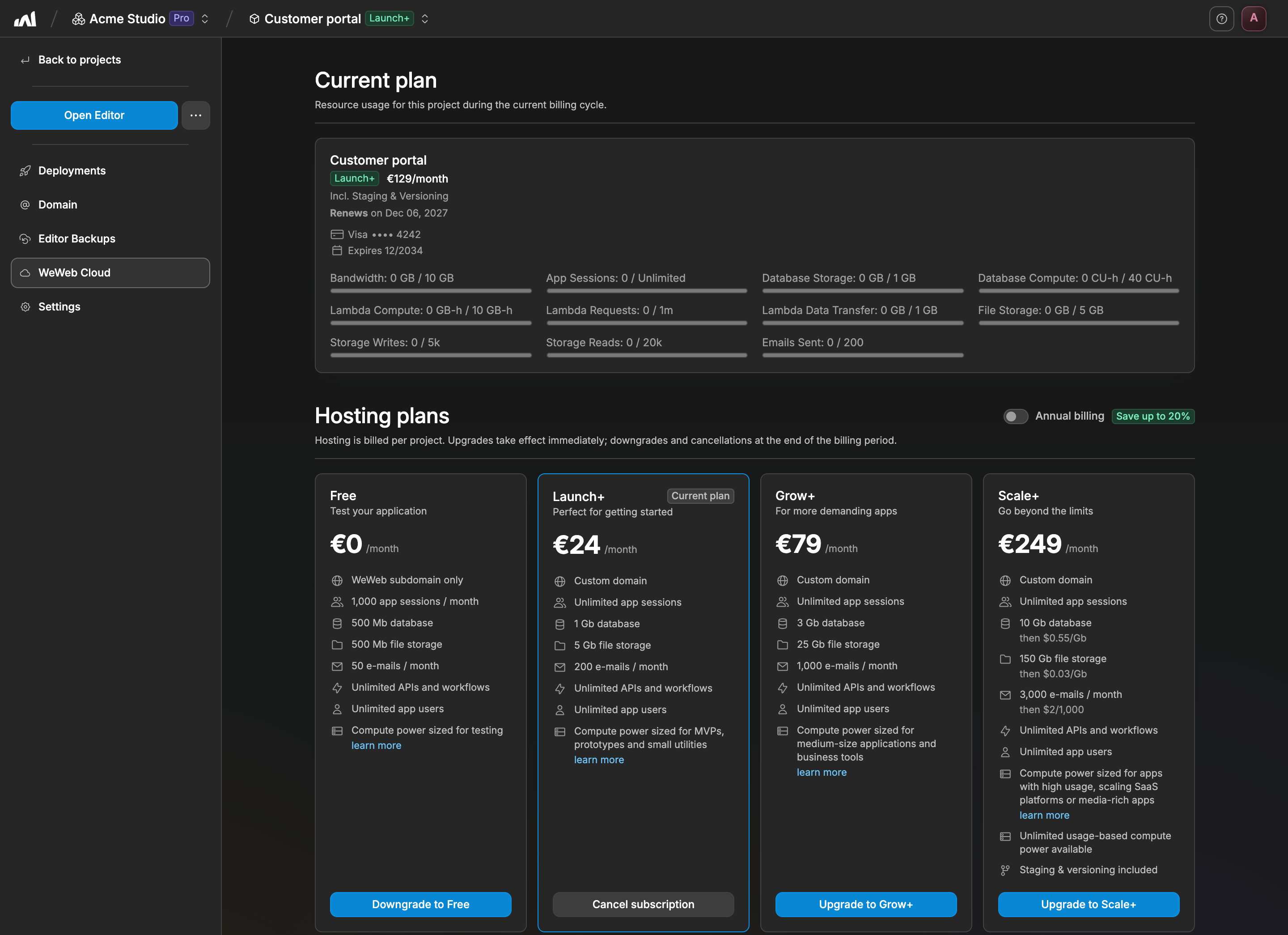Viewport: 1288px width, 935px height.
Task: Click the credit card icon next to Visa
Action: (x=337, y=234)
